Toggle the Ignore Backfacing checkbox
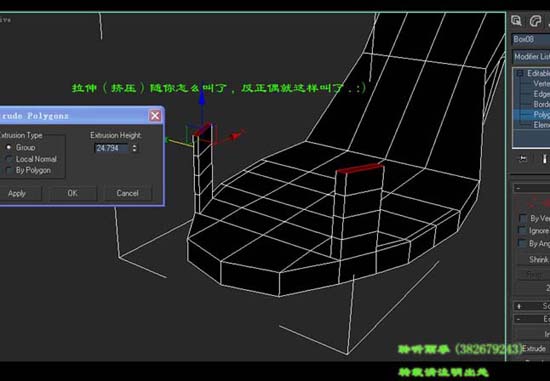550x381 pixels. click(x=523, y=231)
